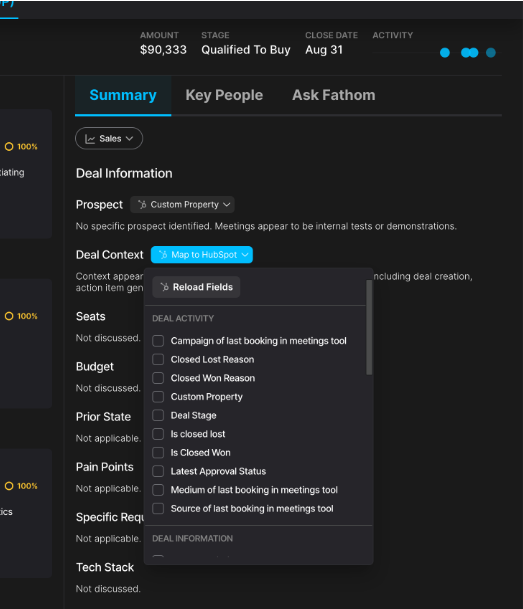Collapse the Map to HubSpot dropdown
The image size is (523, 609).
coord(202,255)
